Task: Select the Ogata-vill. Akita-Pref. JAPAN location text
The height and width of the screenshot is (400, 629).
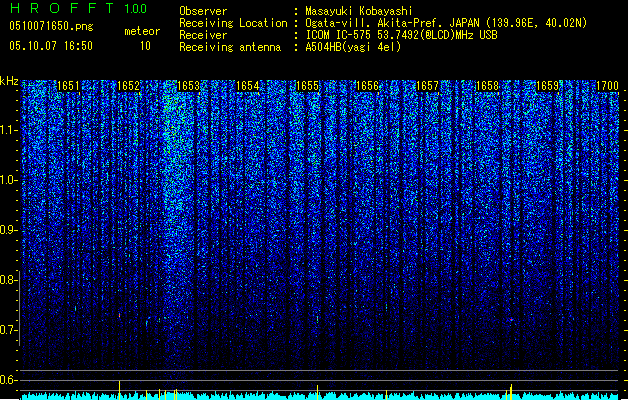Action: [446, 23]
